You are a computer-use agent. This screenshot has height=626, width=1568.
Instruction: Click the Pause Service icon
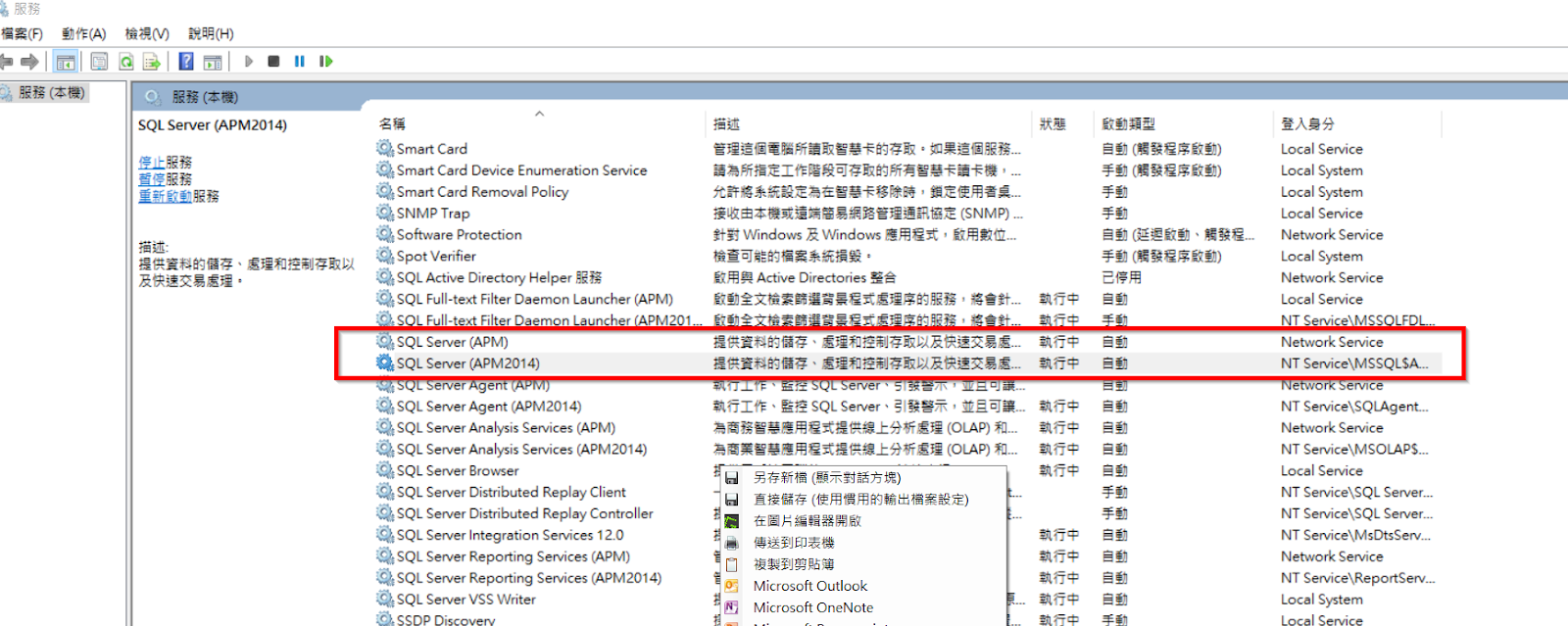(x=299, y=62)
